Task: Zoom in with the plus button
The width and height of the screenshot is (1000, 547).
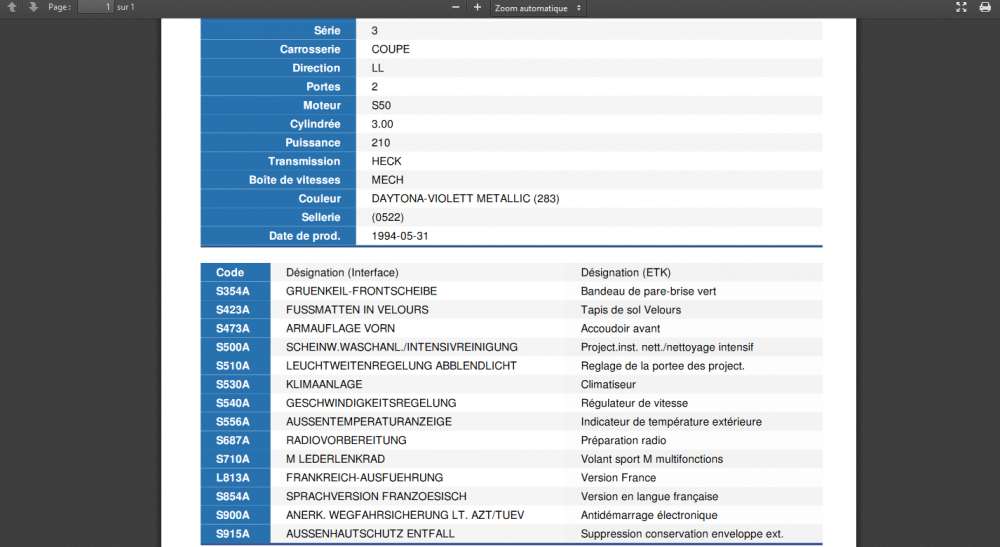Action: coord(477,7)
